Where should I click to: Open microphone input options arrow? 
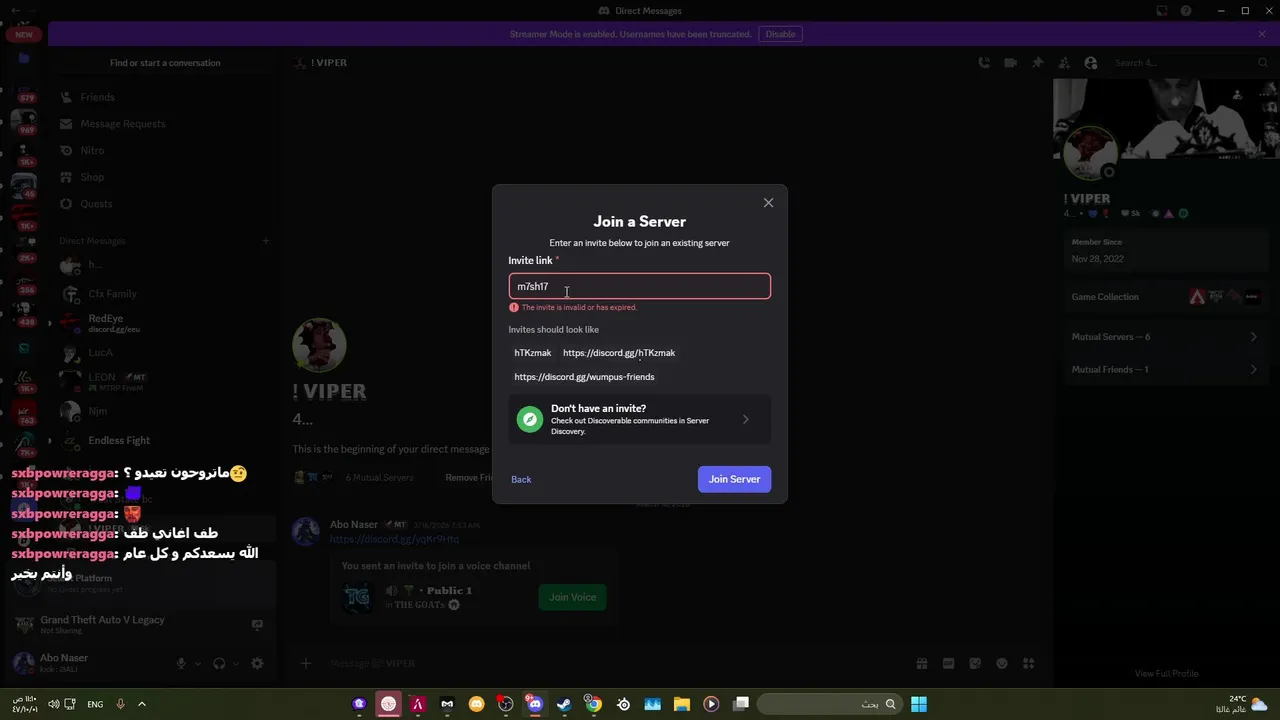point(197,663)
